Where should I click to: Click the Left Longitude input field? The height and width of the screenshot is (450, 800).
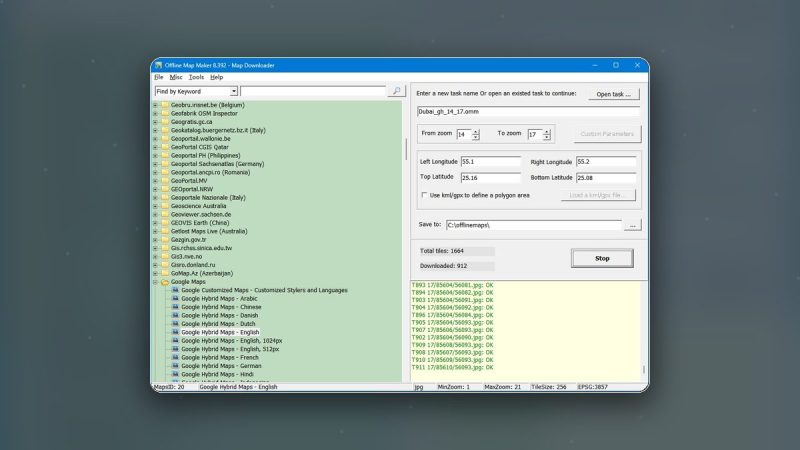click(490, 161)
